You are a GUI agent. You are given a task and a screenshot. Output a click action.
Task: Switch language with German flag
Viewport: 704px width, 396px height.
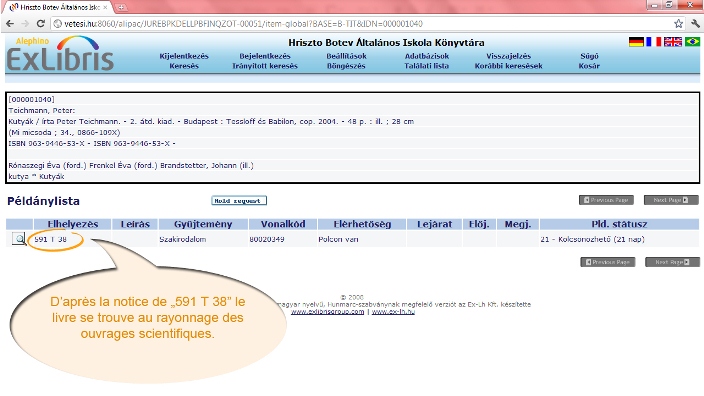click(x=636, y=42)
